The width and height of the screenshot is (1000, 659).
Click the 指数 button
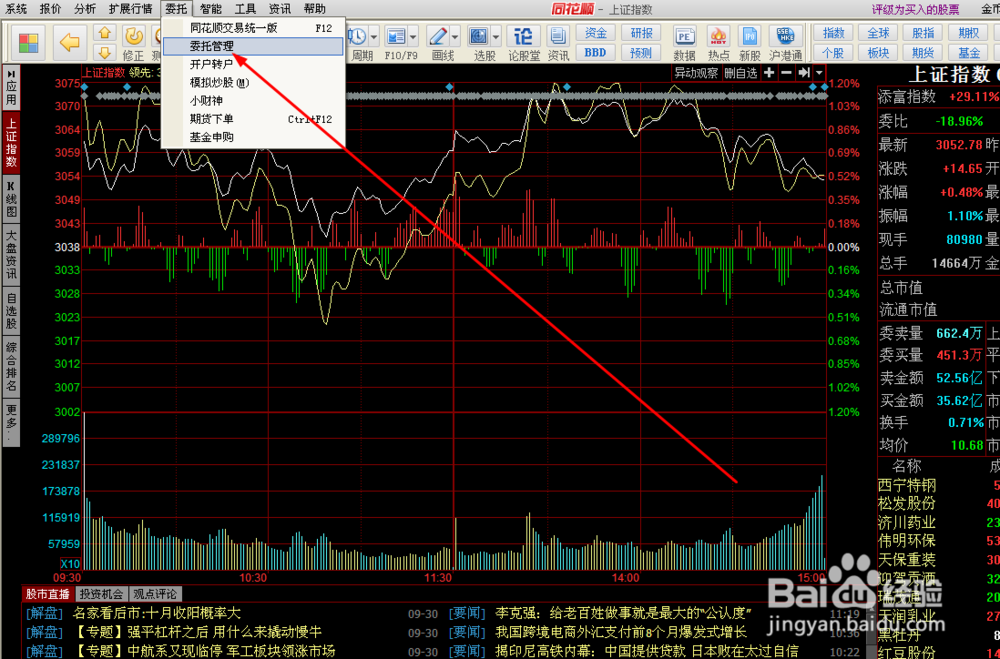tap(834, 33)
